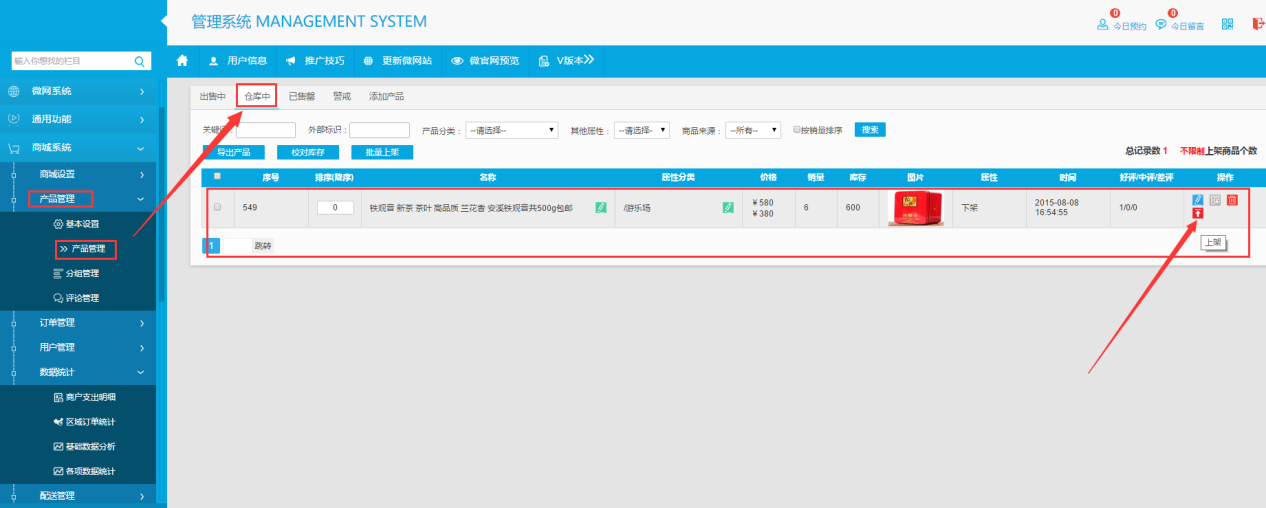Click the 排序 number input for product 549
Image resolution: width=1266 pixels, height=508 pixels.
coord(336,208)
